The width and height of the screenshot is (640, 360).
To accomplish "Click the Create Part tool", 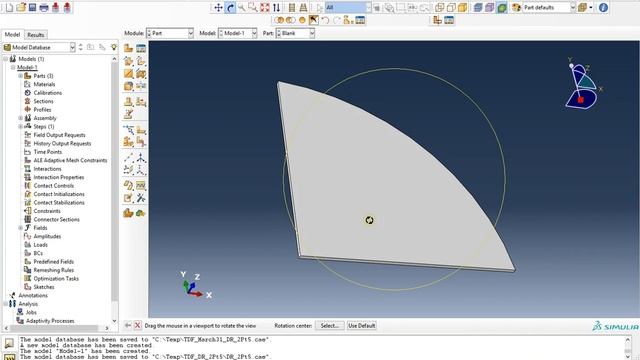I will point(129,48).
